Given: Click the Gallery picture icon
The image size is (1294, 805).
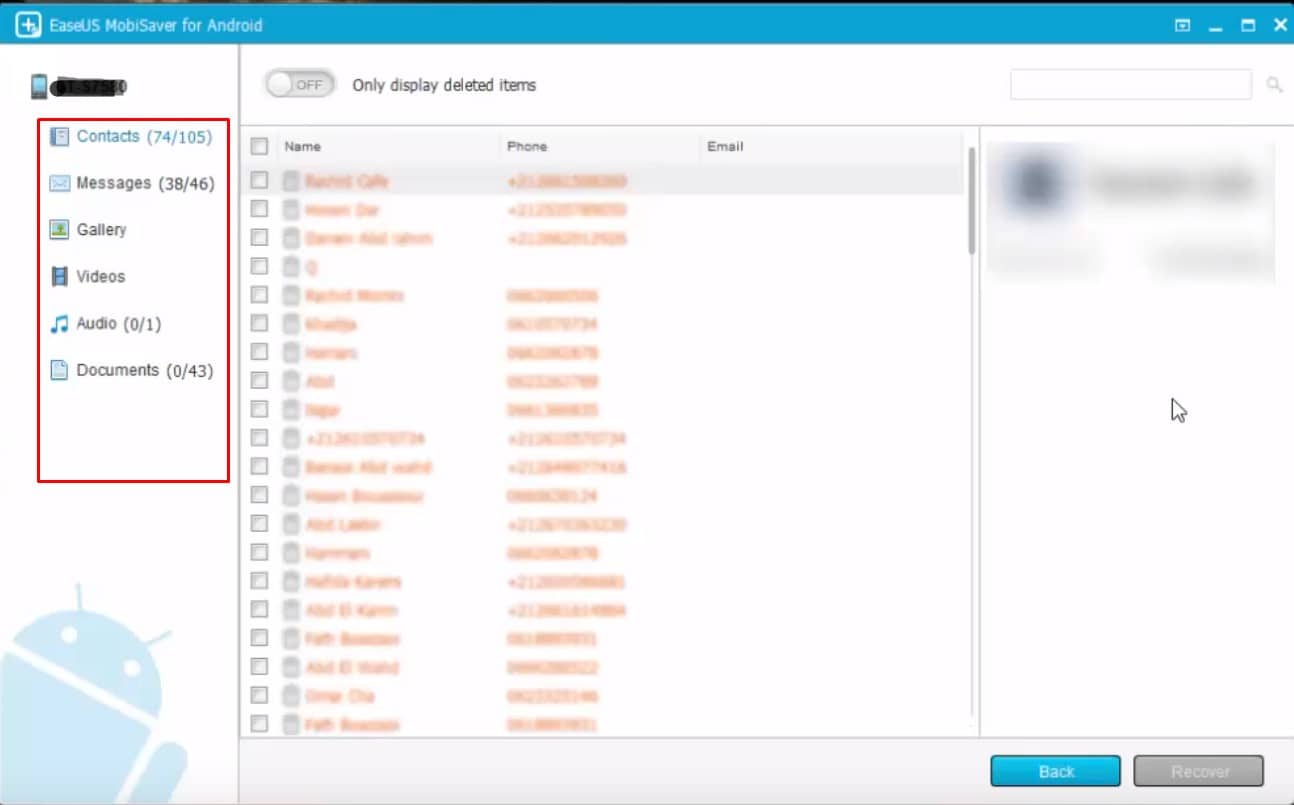Looking at the screenshot, I should pos(59,230).
